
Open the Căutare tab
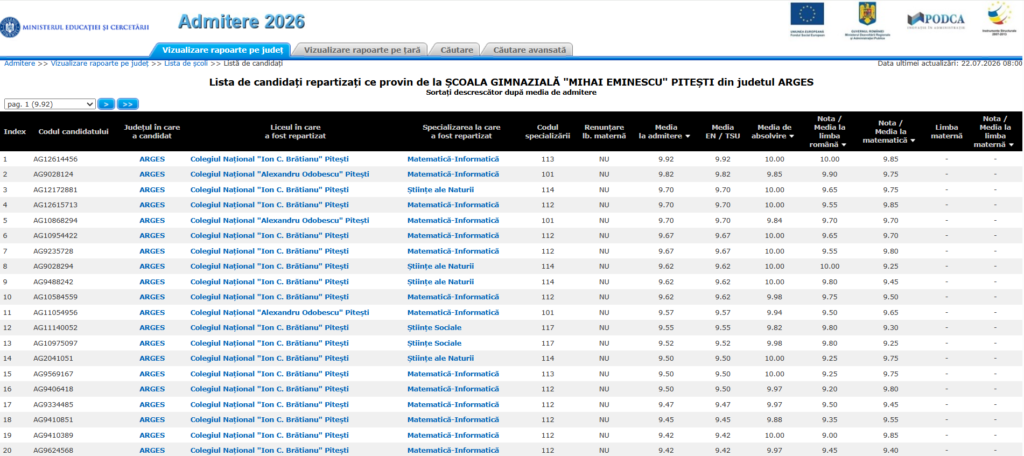point(456,49)
